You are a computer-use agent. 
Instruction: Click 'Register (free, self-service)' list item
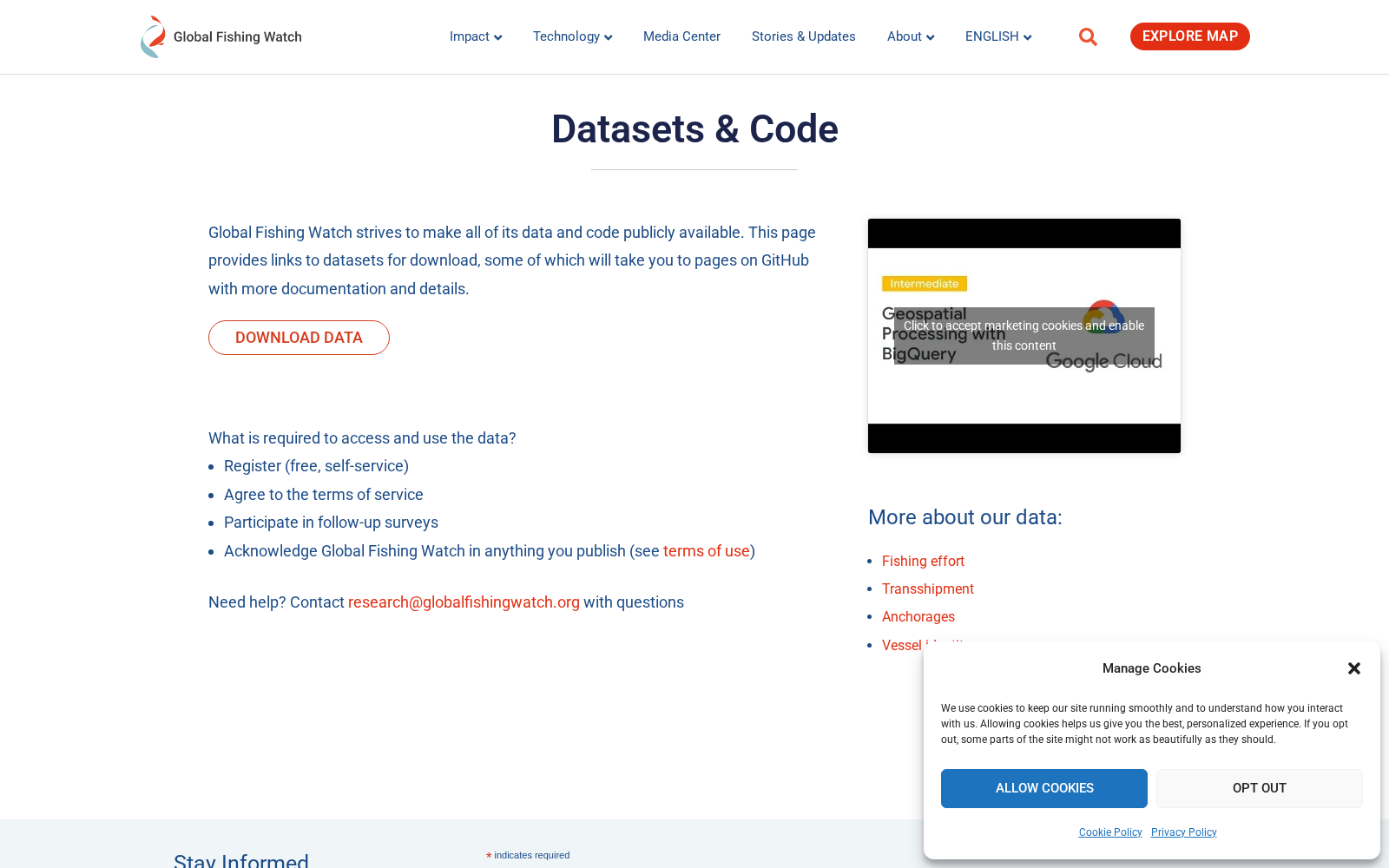point(316,466)
